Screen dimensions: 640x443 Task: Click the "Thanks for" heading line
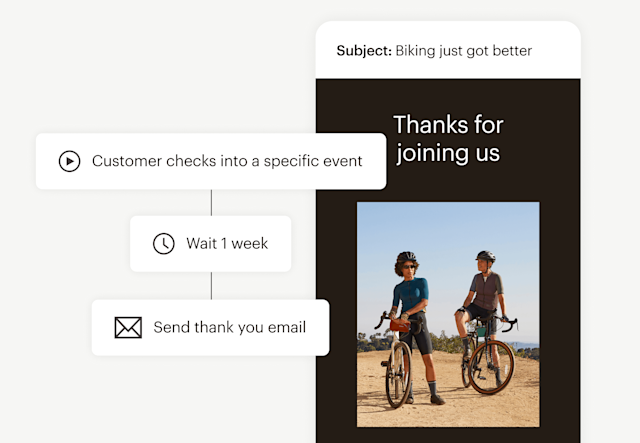coord(448,125)
